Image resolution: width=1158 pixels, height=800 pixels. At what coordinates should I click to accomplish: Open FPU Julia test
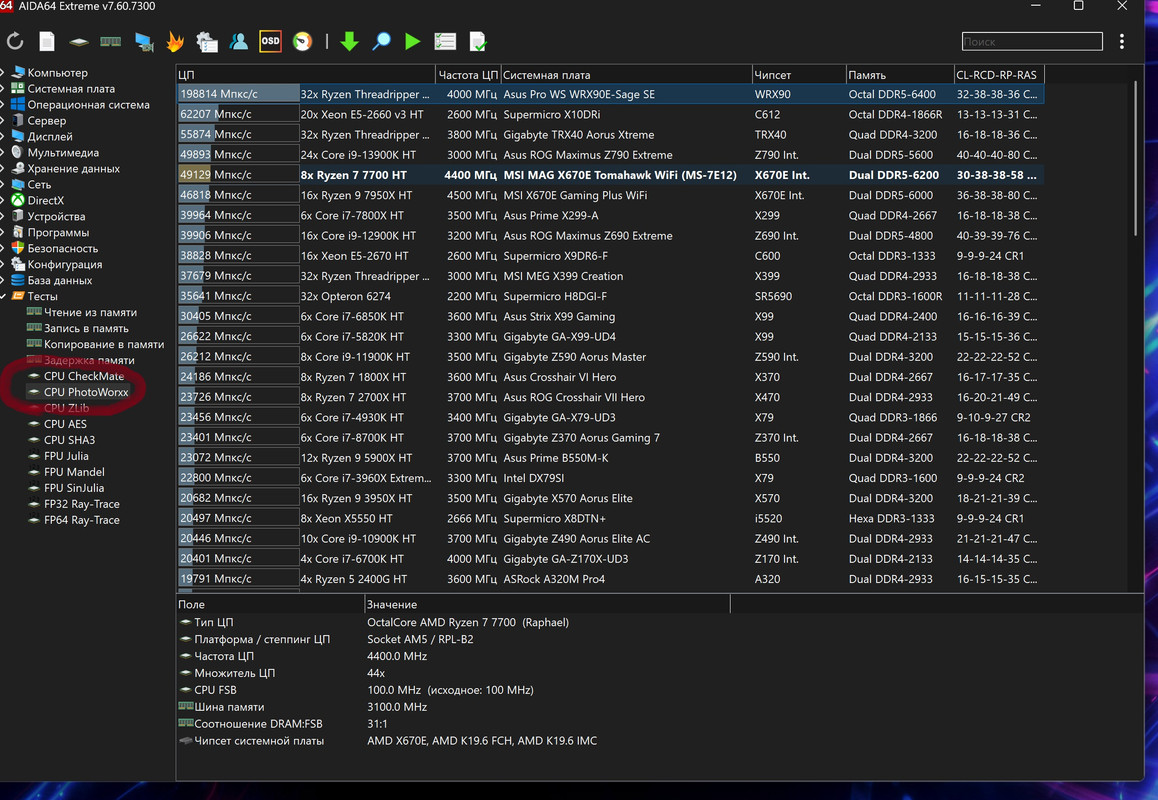point(66,457)
